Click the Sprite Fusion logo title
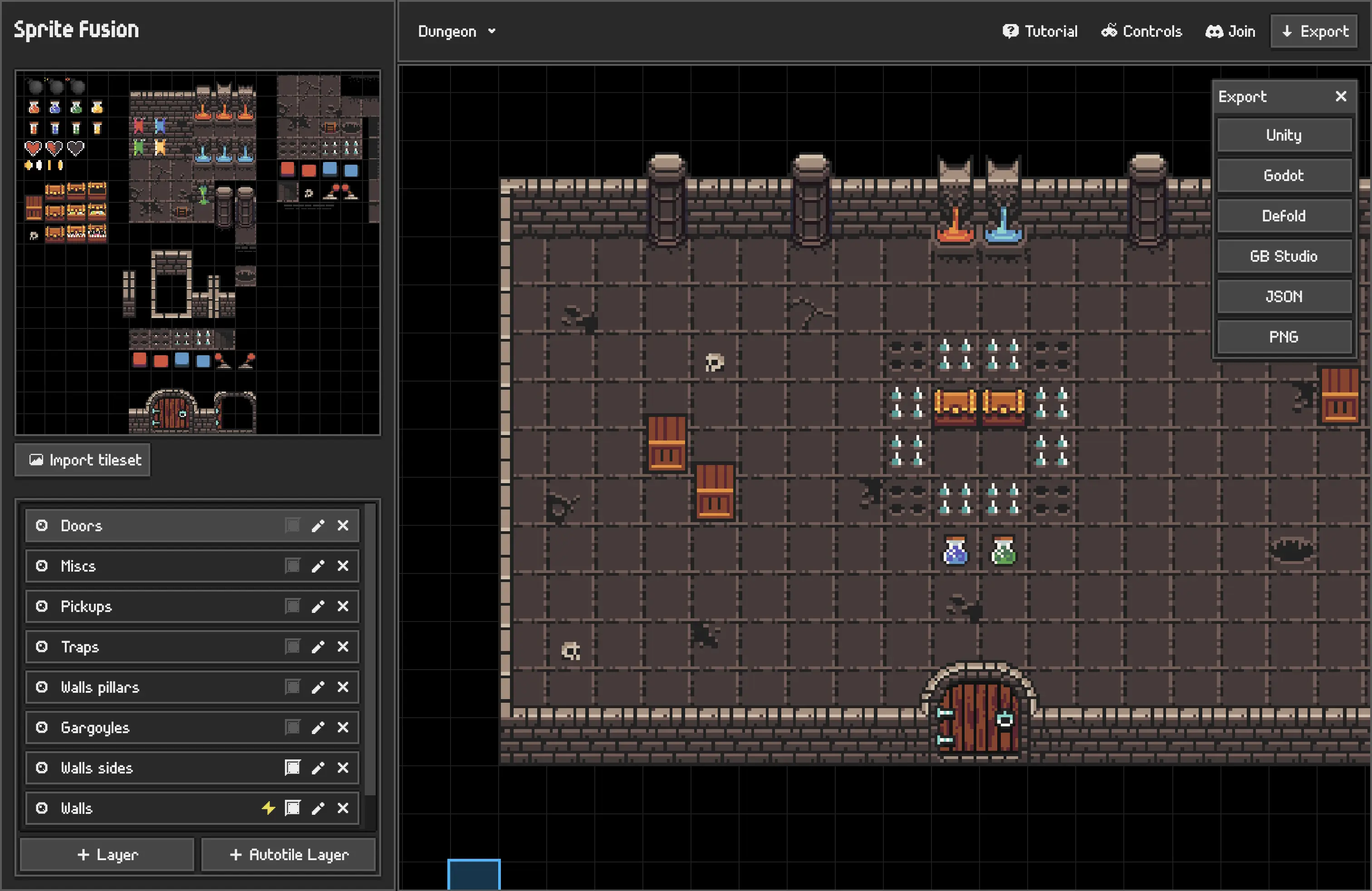Viewport: 1372px width, 891px height. coord(76,29)
